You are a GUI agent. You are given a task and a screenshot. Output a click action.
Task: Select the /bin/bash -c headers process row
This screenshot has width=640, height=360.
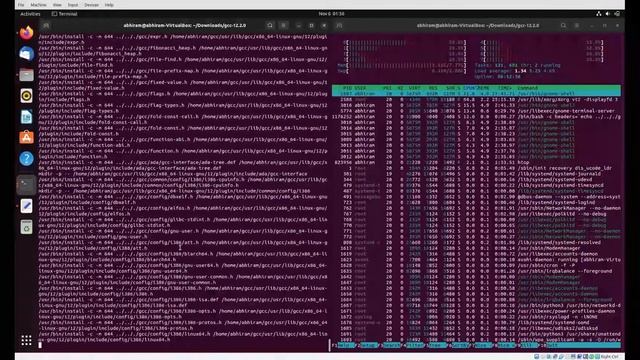tap(476, 116)
